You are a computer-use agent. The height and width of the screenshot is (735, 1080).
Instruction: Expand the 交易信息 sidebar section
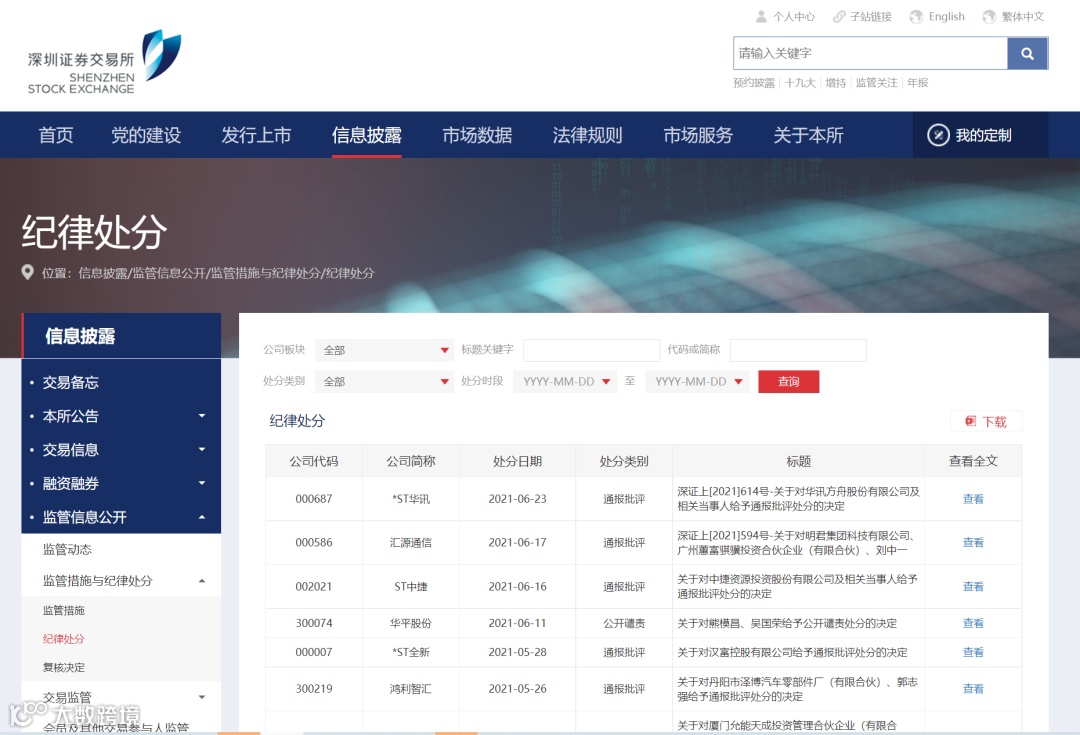coord(202,449)
